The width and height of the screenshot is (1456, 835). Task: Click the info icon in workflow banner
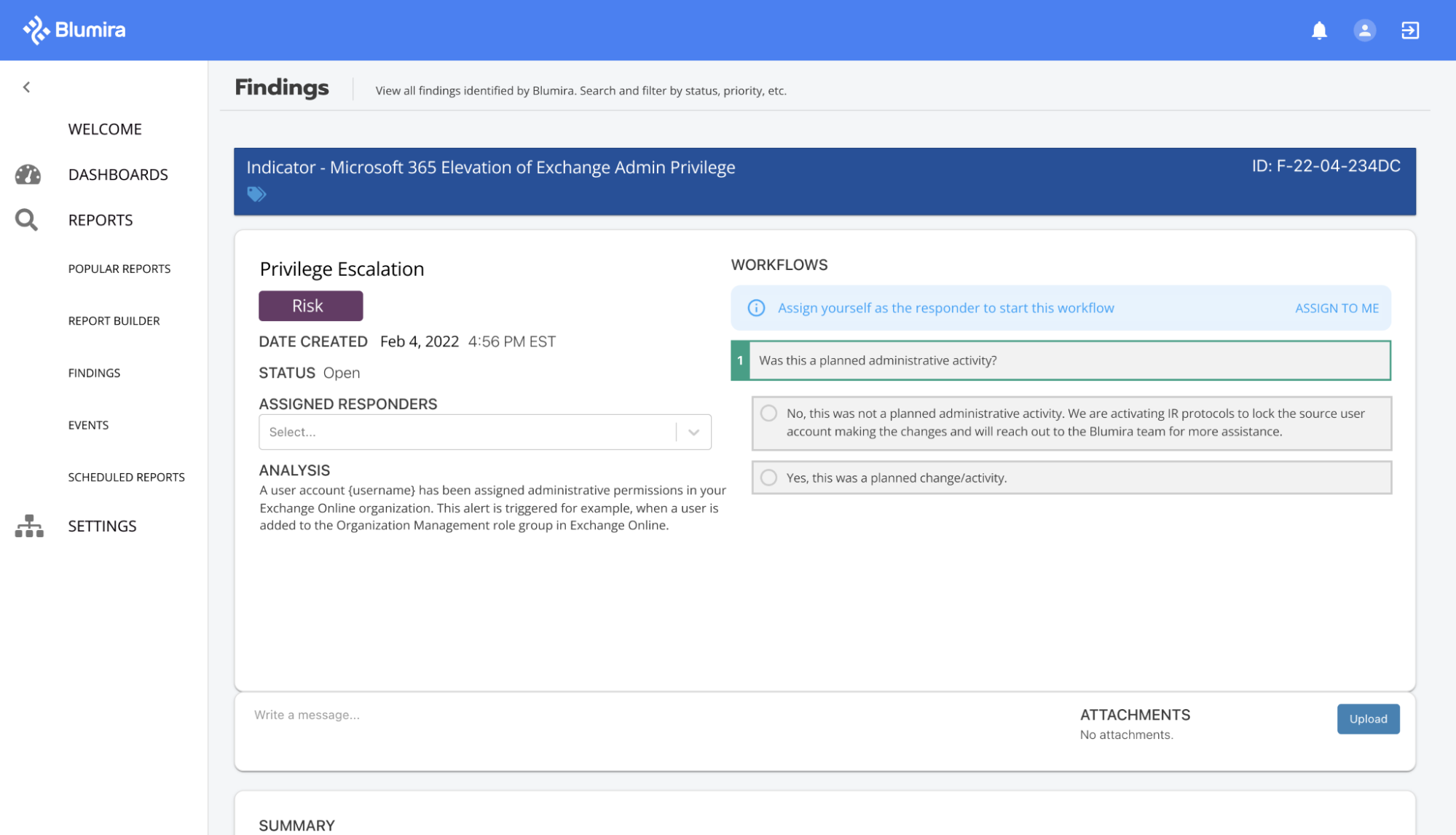[756, 308]
